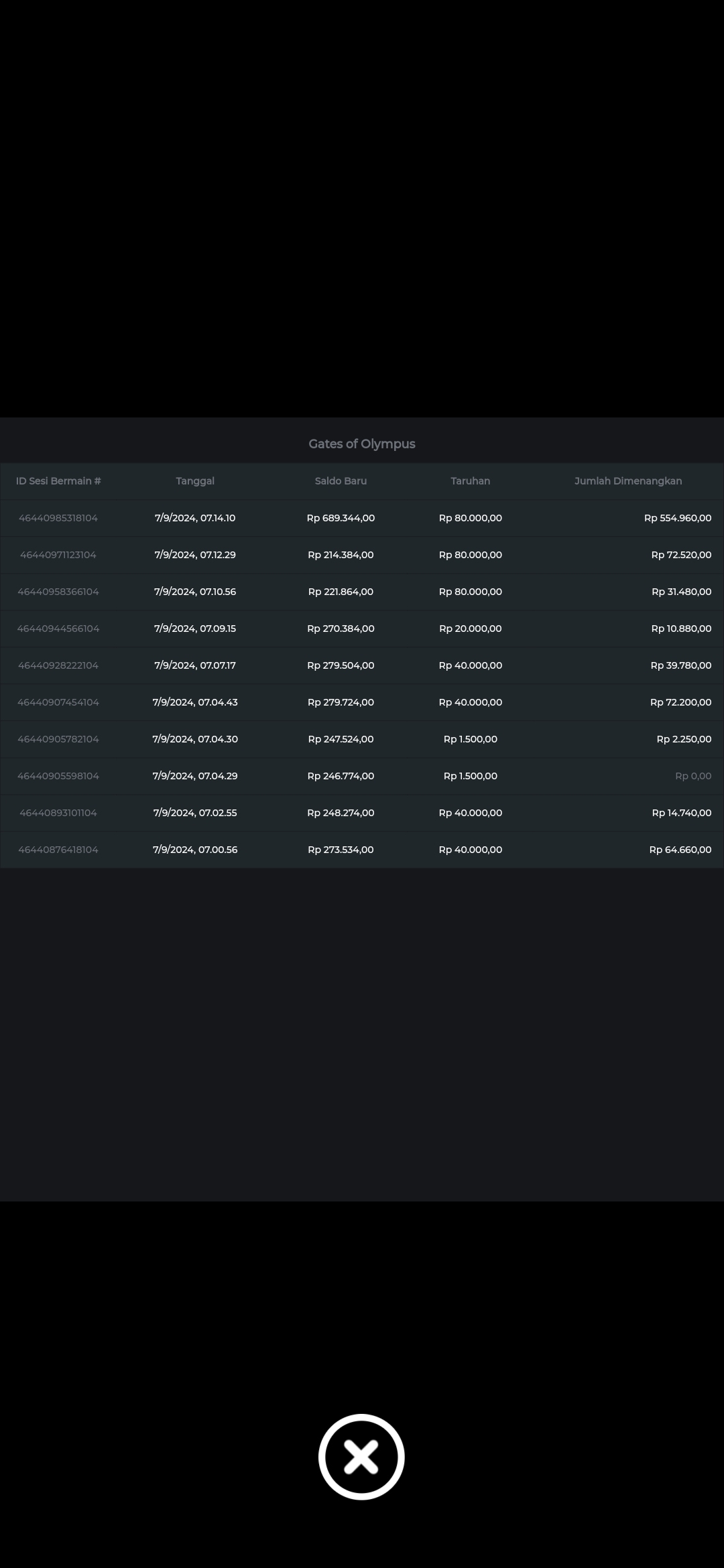Select date 7/9/2024, 07.14.10
Viewport: 724px width, 1568px height.
coord(195,518)
